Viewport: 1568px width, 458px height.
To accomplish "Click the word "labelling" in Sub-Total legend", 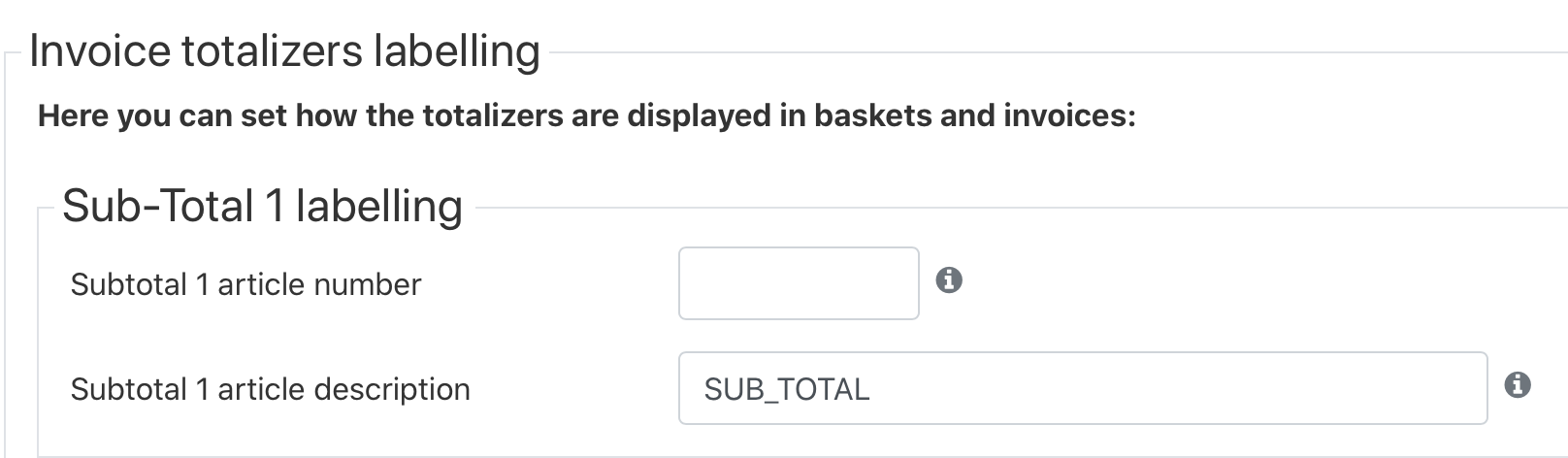I will 379,207.
